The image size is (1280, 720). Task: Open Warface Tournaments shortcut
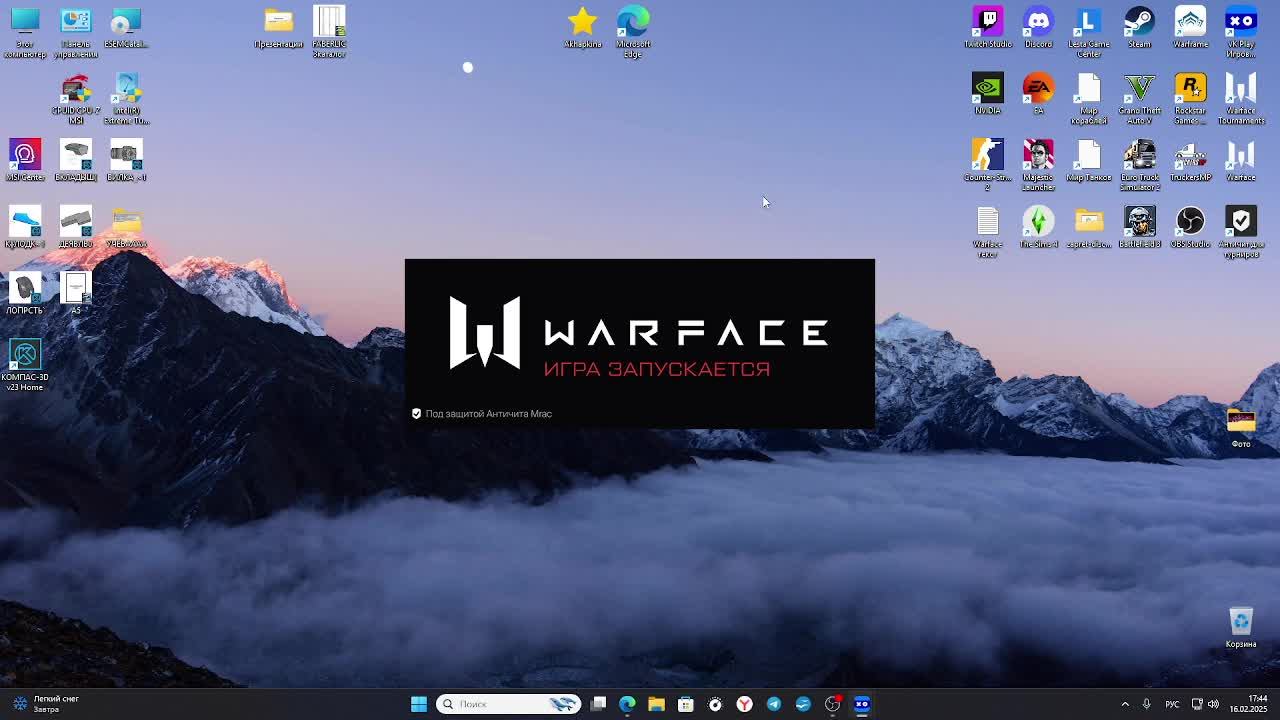click(1241, 99)
